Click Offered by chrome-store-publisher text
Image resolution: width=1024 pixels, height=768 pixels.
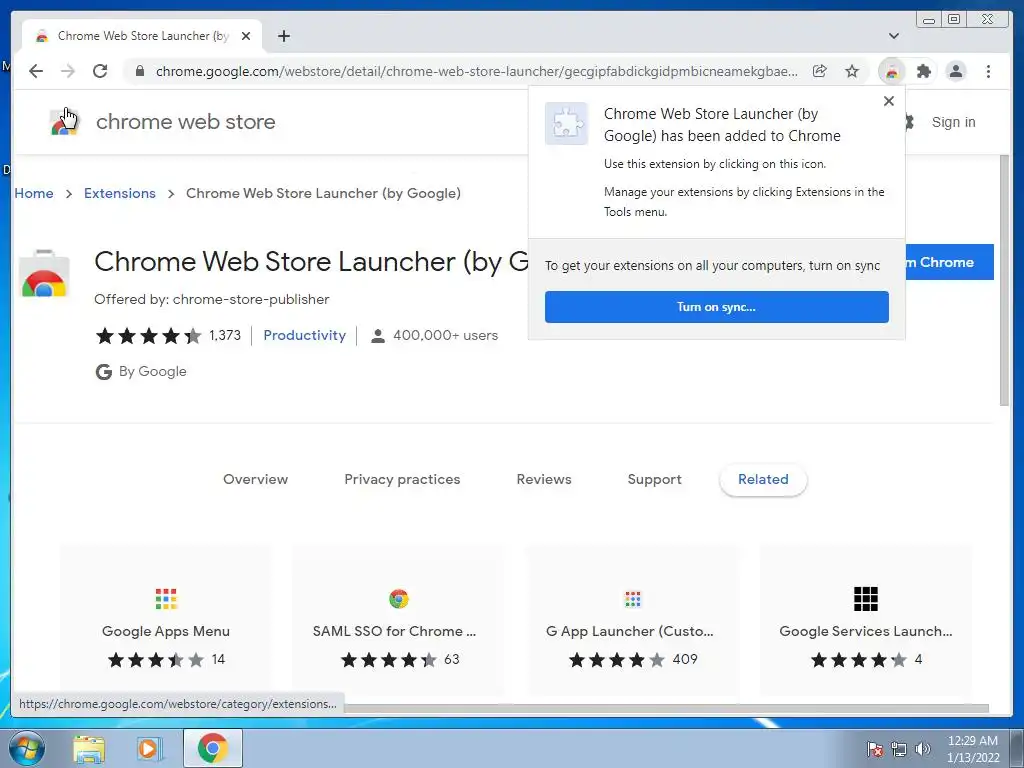click(x=212, y=299)
